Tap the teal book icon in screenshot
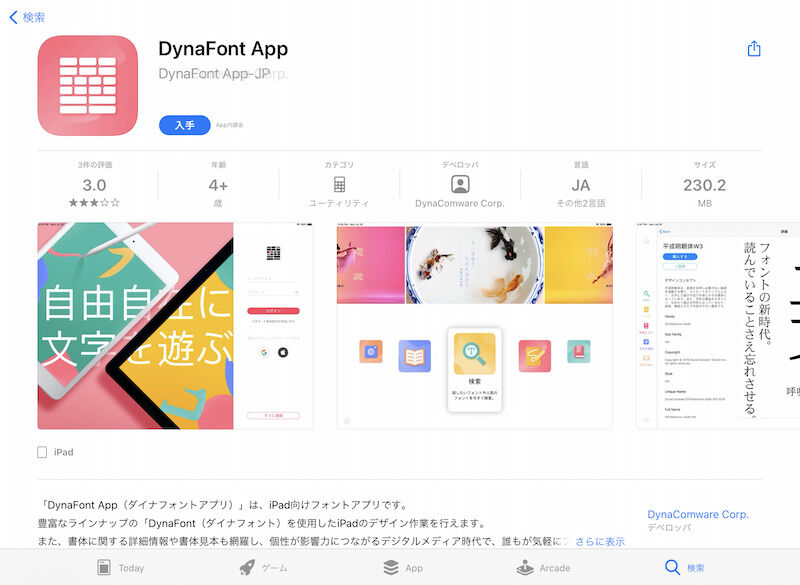Image resolution: width=800 pixels, height=585 pixels. (x=579, y=351)
